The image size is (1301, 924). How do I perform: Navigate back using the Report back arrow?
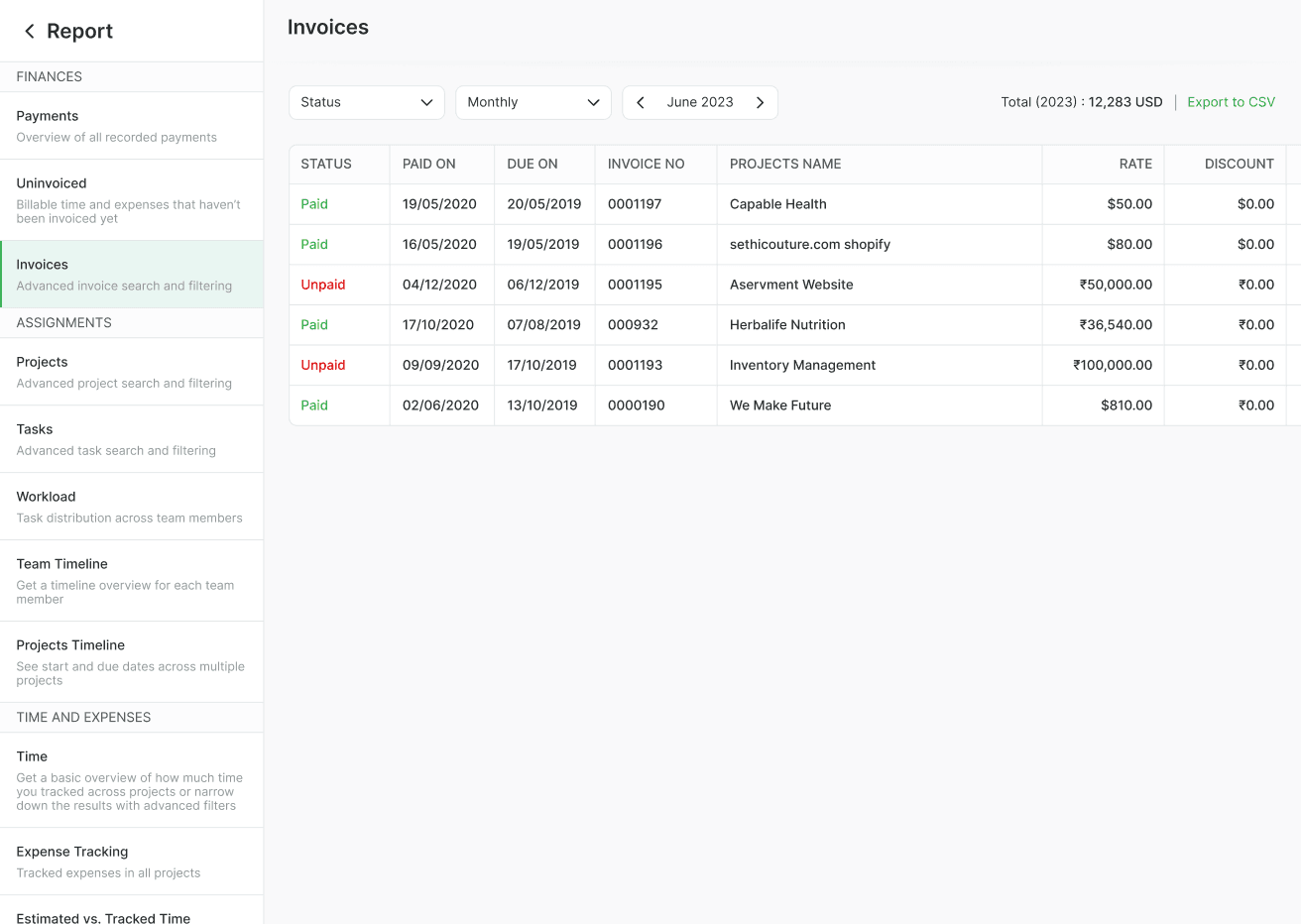28,31
